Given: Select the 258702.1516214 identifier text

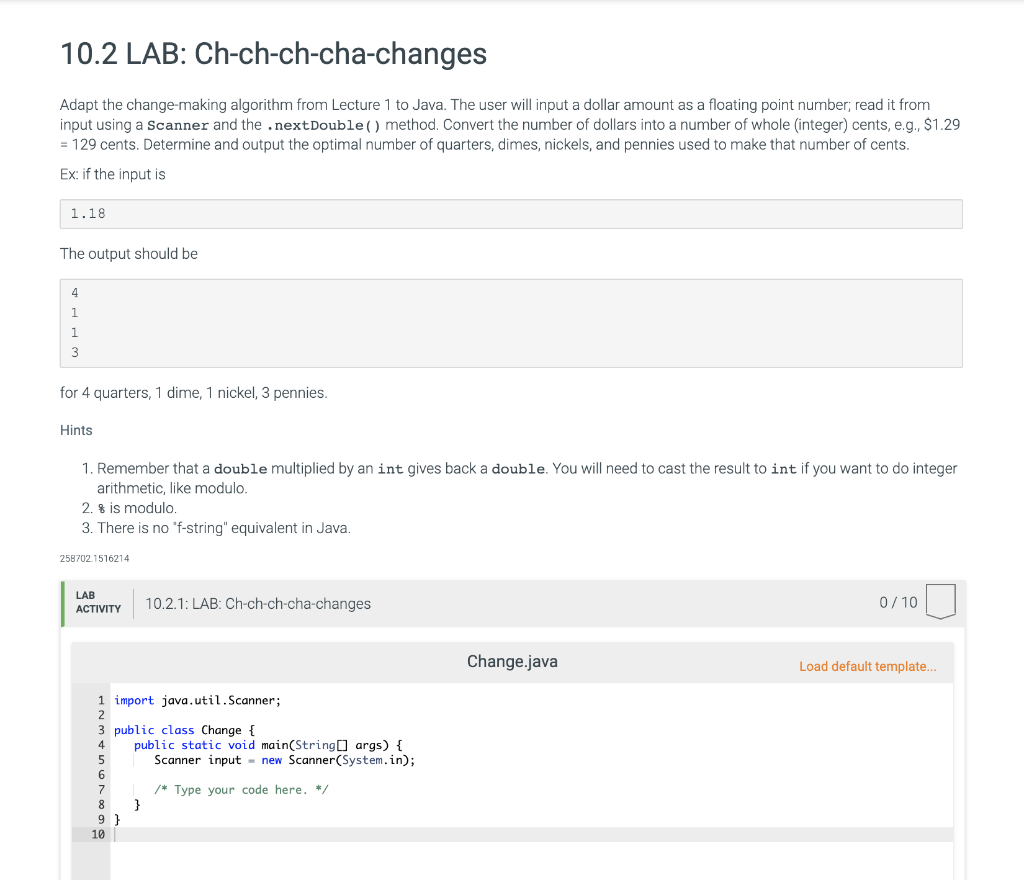Looking at the screenshot, I should (94, 558).
